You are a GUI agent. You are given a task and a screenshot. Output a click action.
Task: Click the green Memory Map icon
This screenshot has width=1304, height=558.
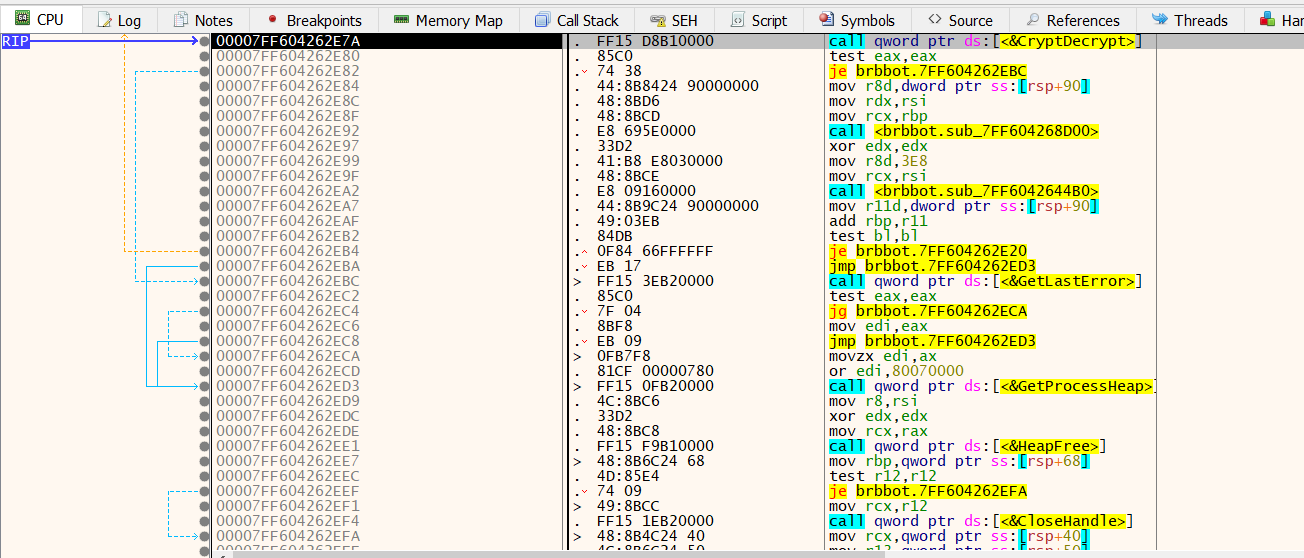point(401,20)
